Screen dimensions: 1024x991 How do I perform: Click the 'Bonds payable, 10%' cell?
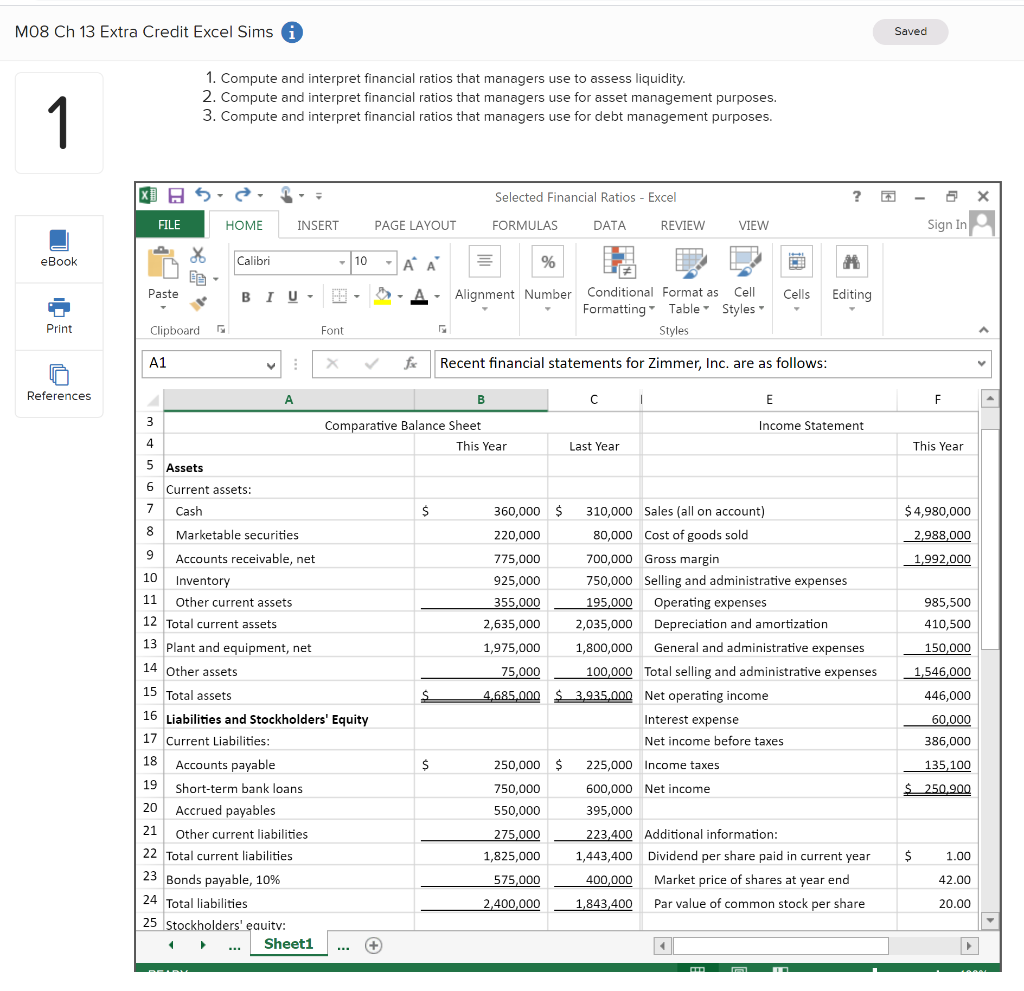point(289,879)
